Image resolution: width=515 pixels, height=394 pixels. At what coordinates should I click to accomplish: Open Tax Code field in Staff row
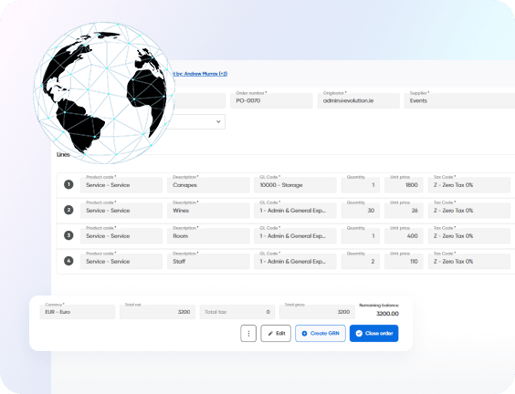469,261
